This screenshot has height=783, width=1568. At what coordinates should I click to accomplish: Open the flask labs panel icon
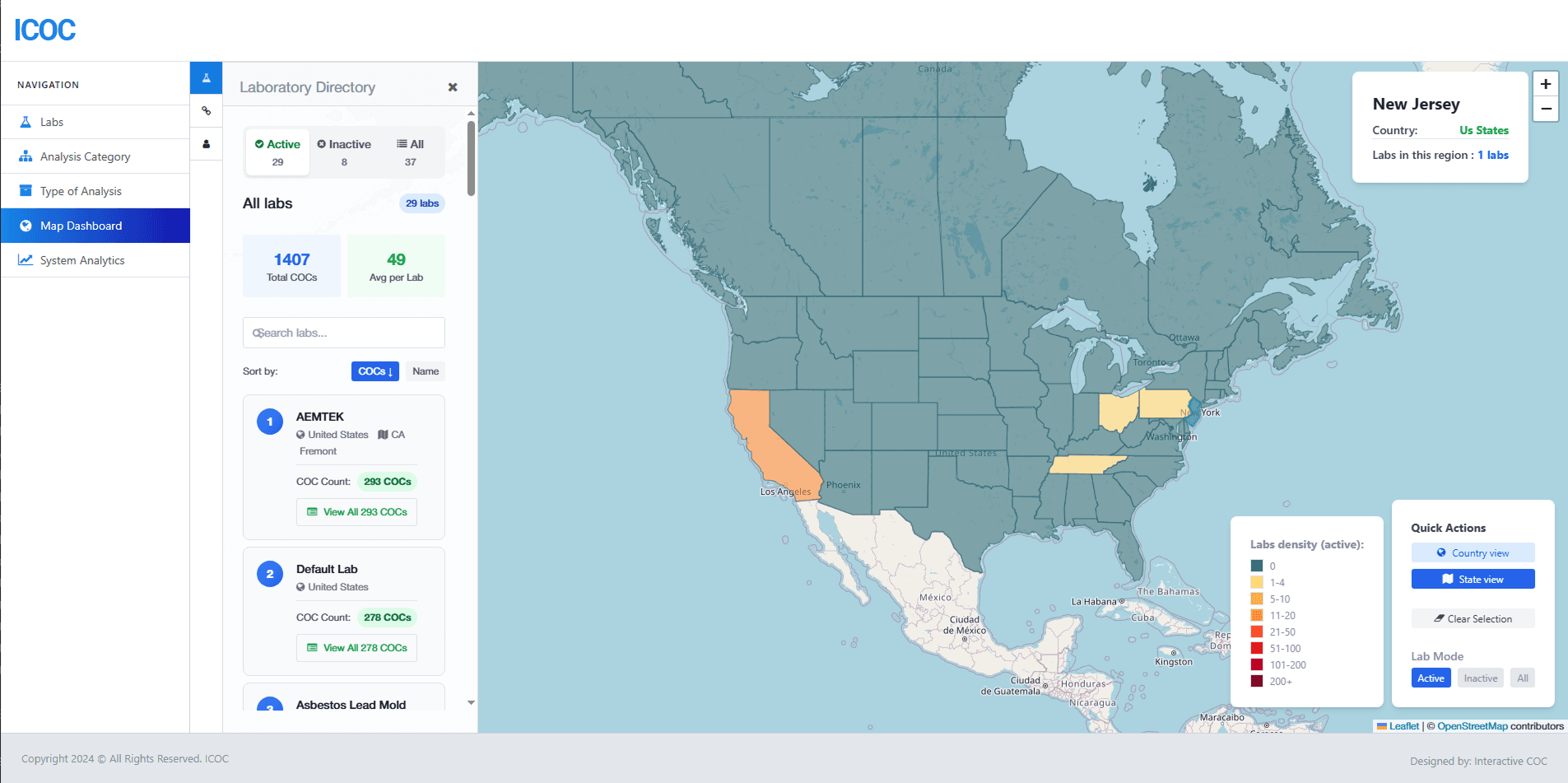tap(206, 78)
